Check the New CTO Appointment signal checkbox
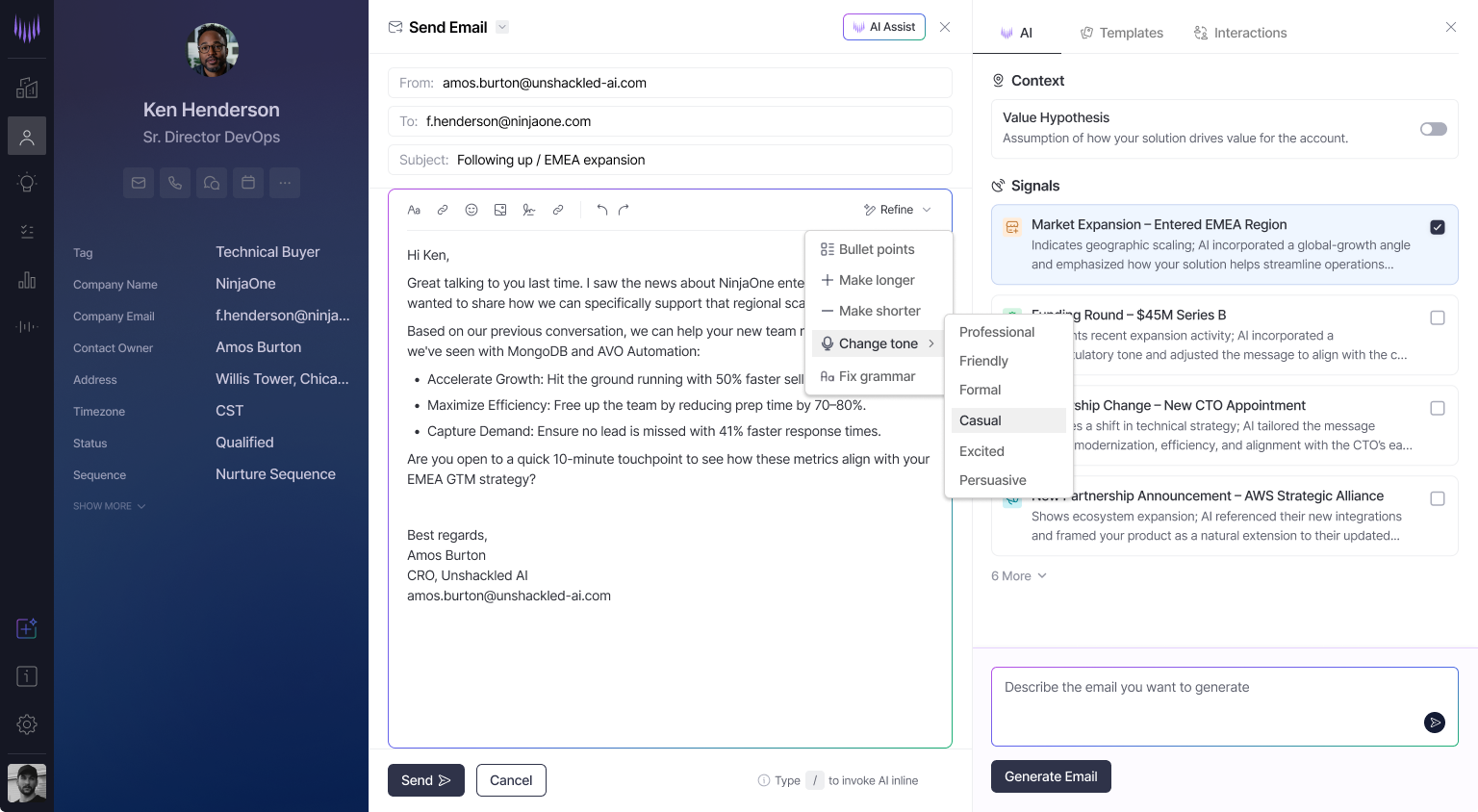This screenshot has width=1478, height=812. (1438, 408)
